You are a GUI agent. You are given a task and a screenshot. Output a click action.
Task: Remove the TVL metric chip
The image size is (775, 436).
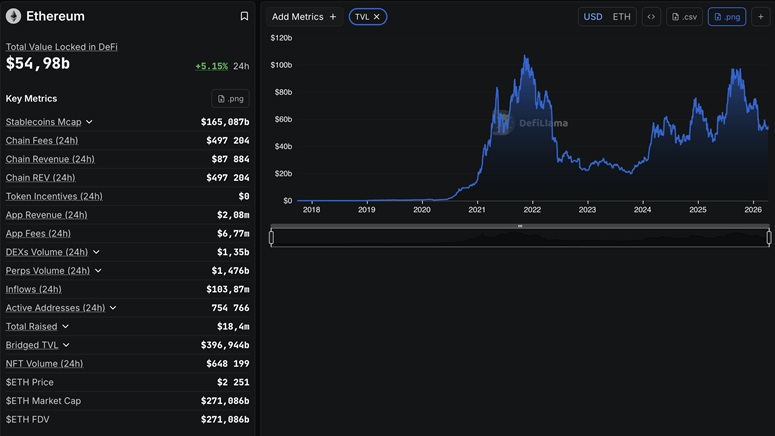point(377,17)
